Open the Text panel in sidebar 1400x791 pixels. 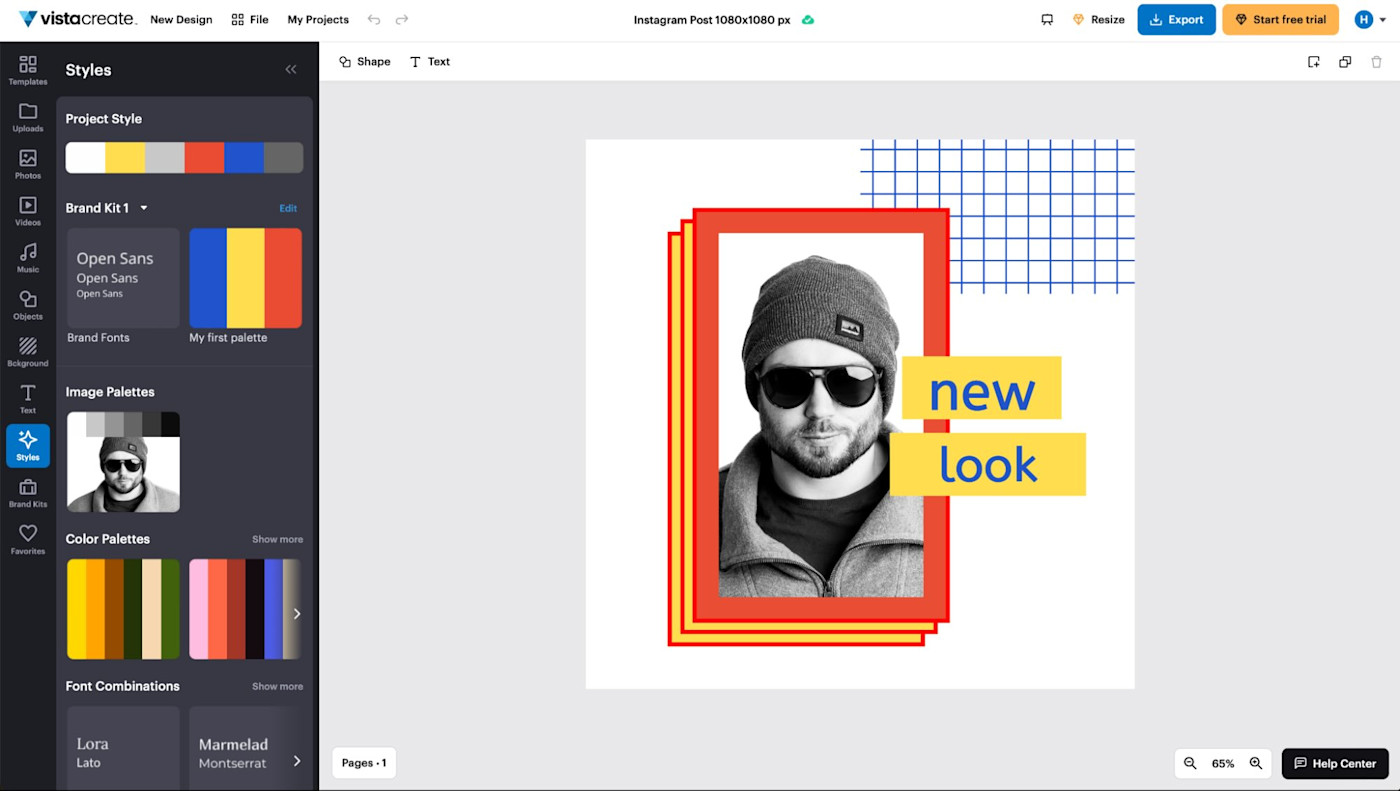tap(28, 399)
